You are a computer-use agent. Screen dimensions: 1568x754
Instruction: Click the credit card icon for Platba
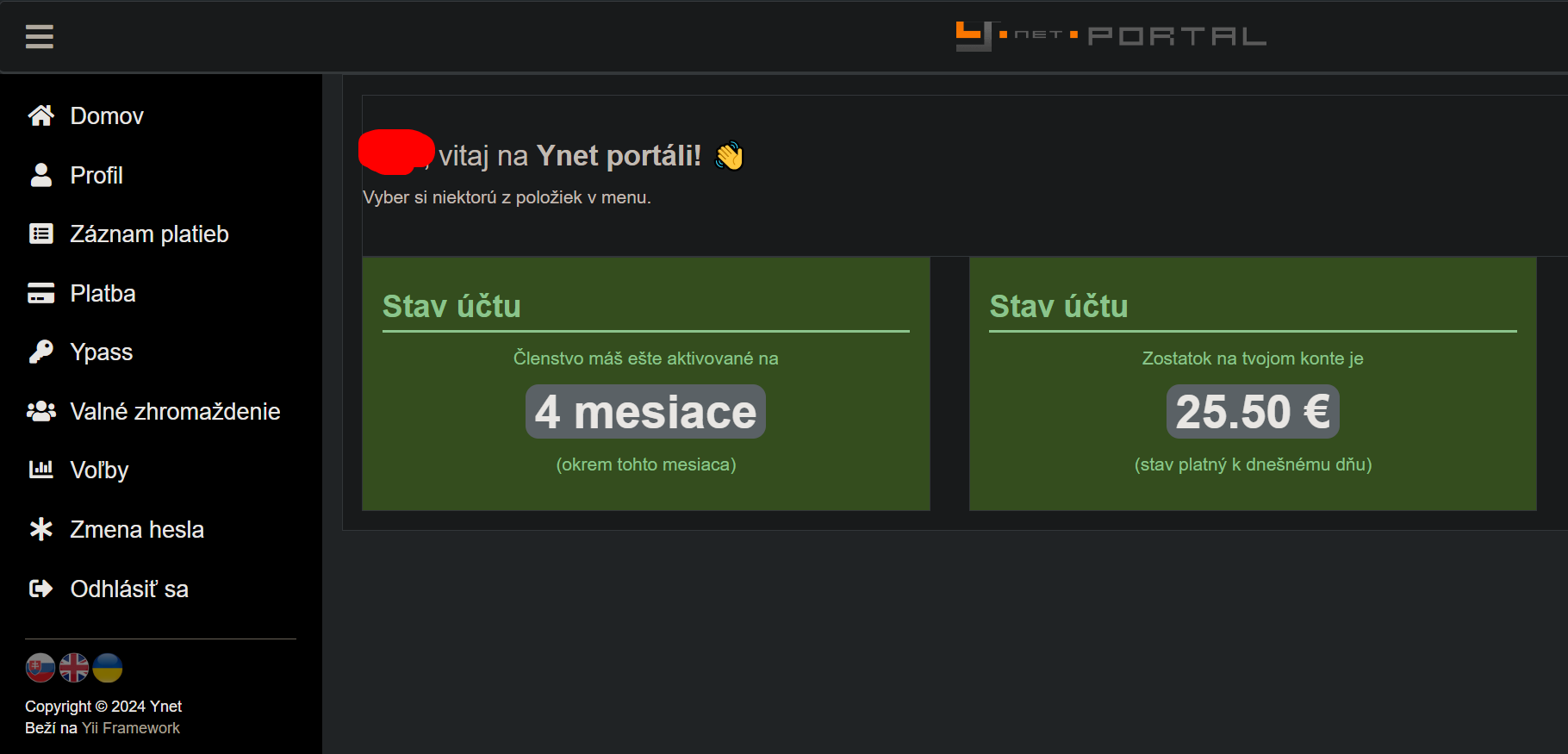[x=40, y=293]
